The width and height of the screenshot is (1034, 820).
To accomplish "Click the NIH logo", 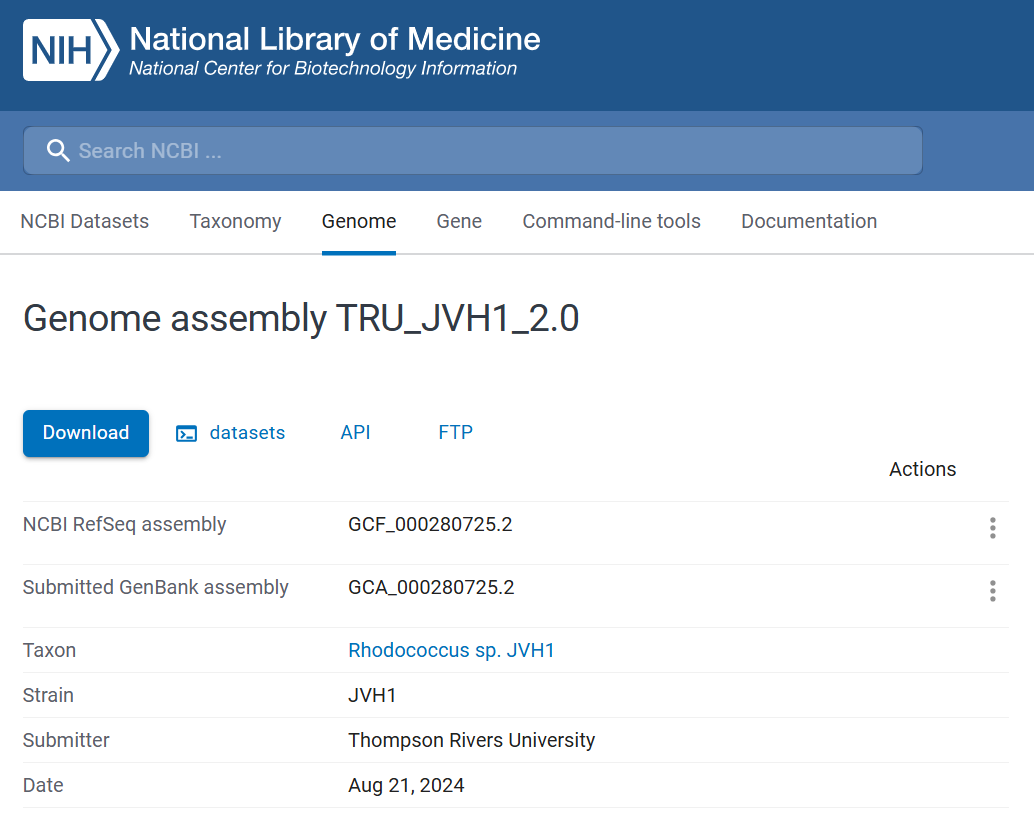I will tap(70, 50).
